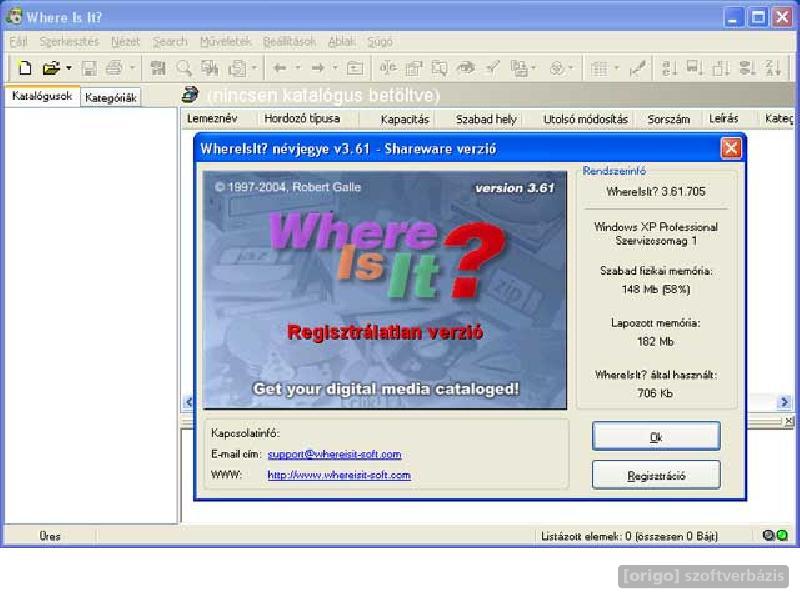
Task: Open the Ablak menu
Action: pos(341,42)
